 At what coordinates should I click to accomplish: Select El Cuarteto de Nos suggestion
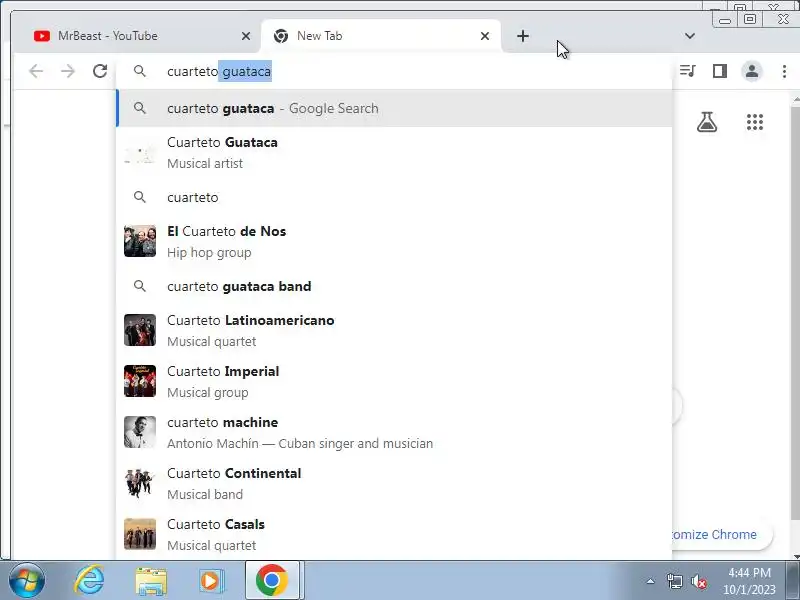(394, 241)
